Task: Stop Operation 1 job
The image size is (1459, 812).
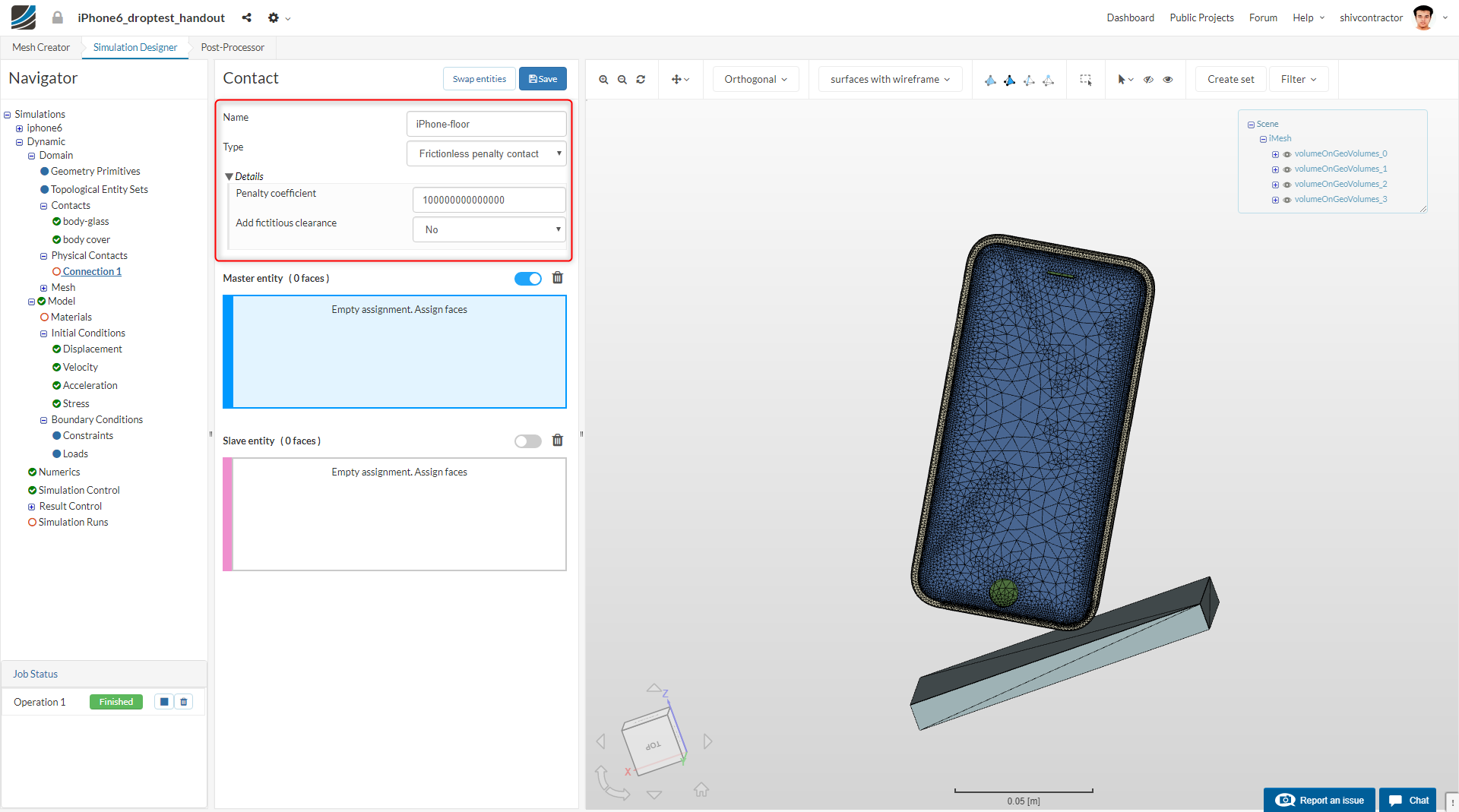Action: 164,702
